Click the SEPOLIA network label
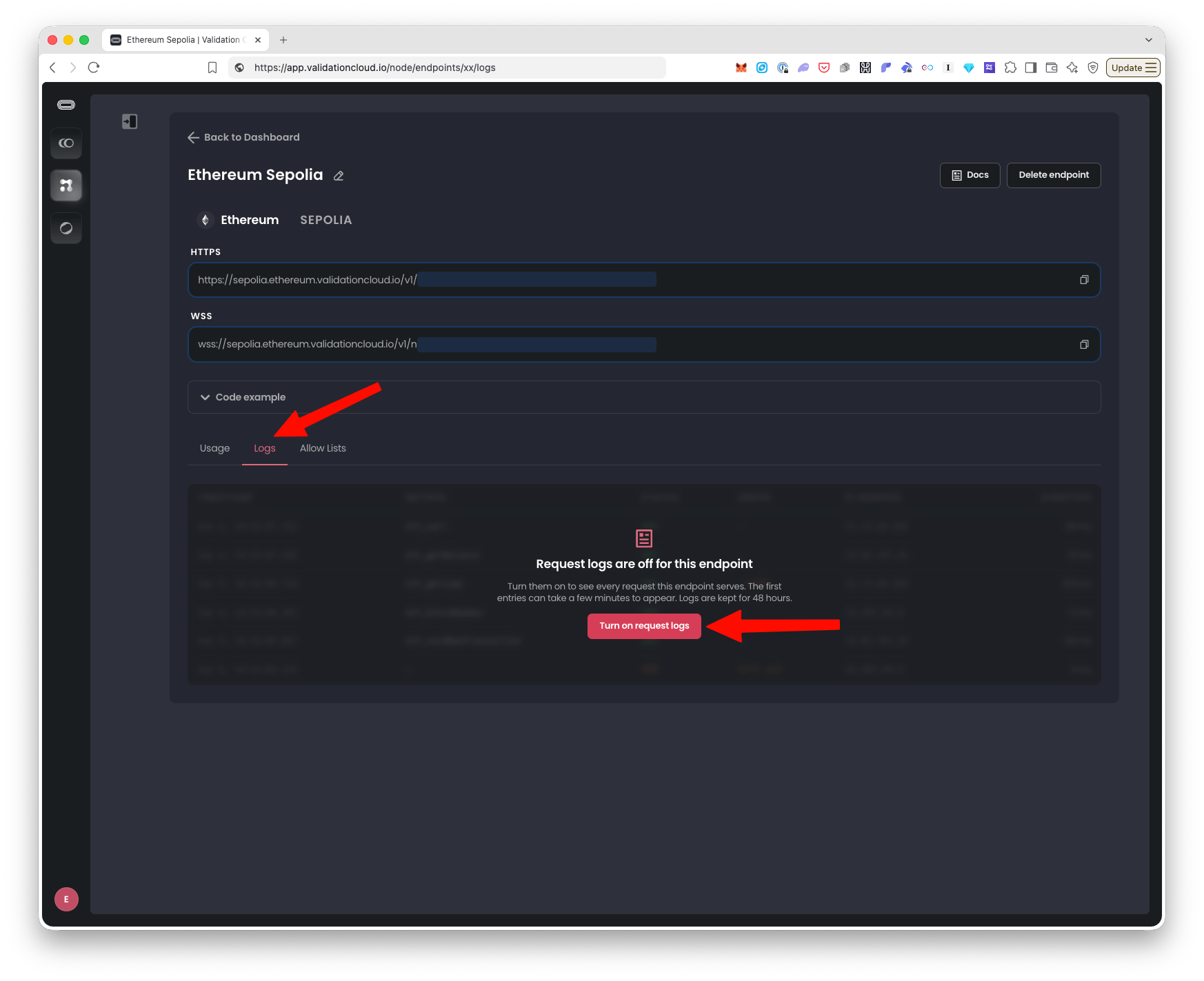Viewport: 1204px width, 981px height. click(x=326, y=220)
